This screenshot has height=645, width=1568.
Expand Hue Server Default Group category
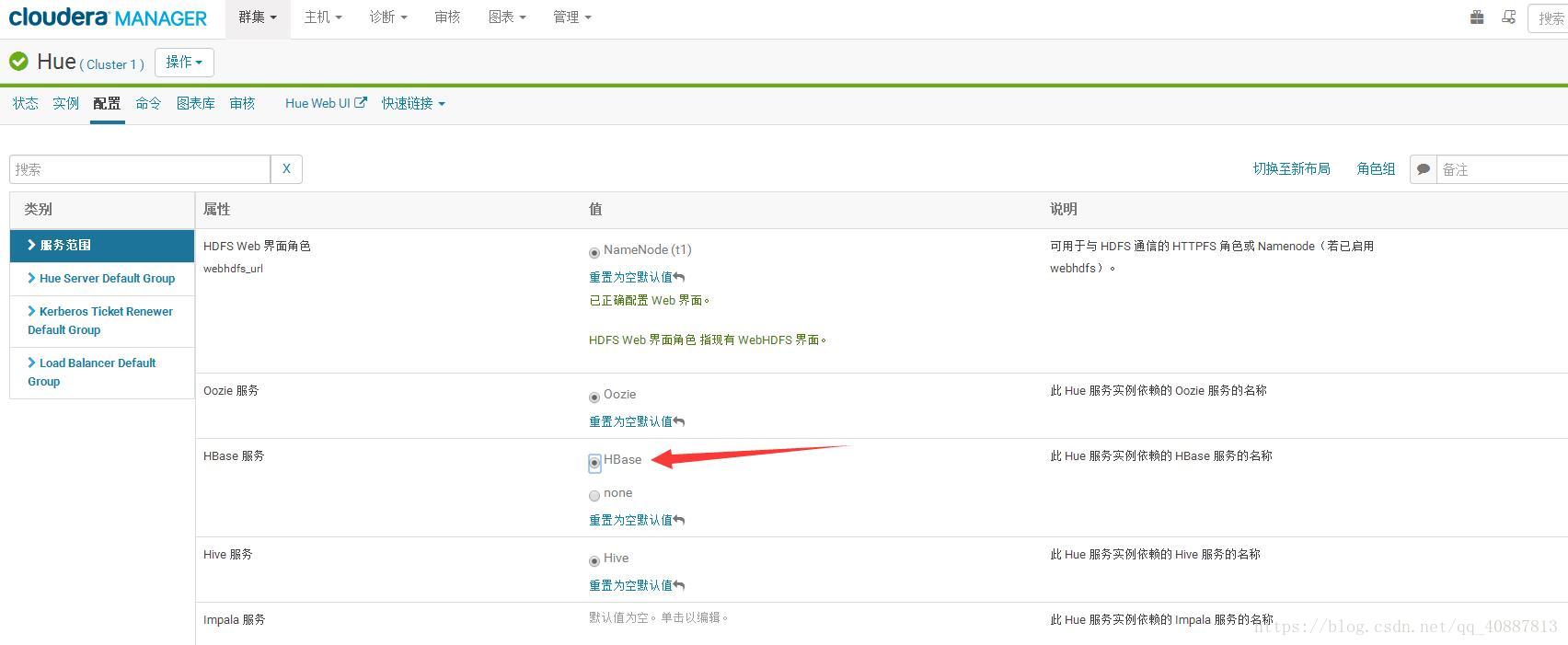pos(102,278)
